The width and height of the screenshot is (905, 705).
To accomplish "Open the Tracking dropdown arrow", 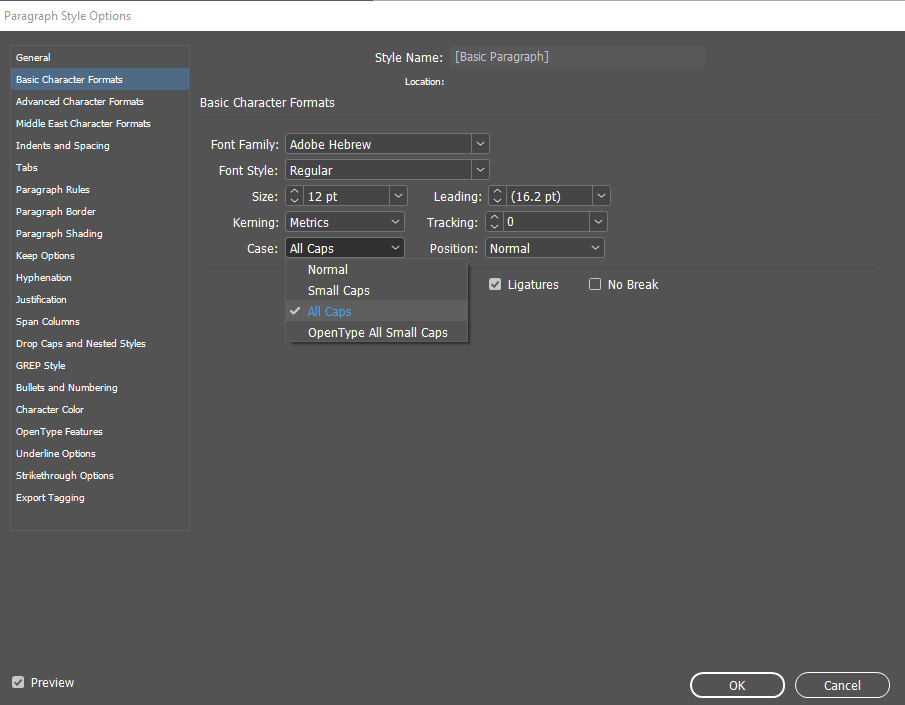I will pyautogui.click(x=599, y=222).
